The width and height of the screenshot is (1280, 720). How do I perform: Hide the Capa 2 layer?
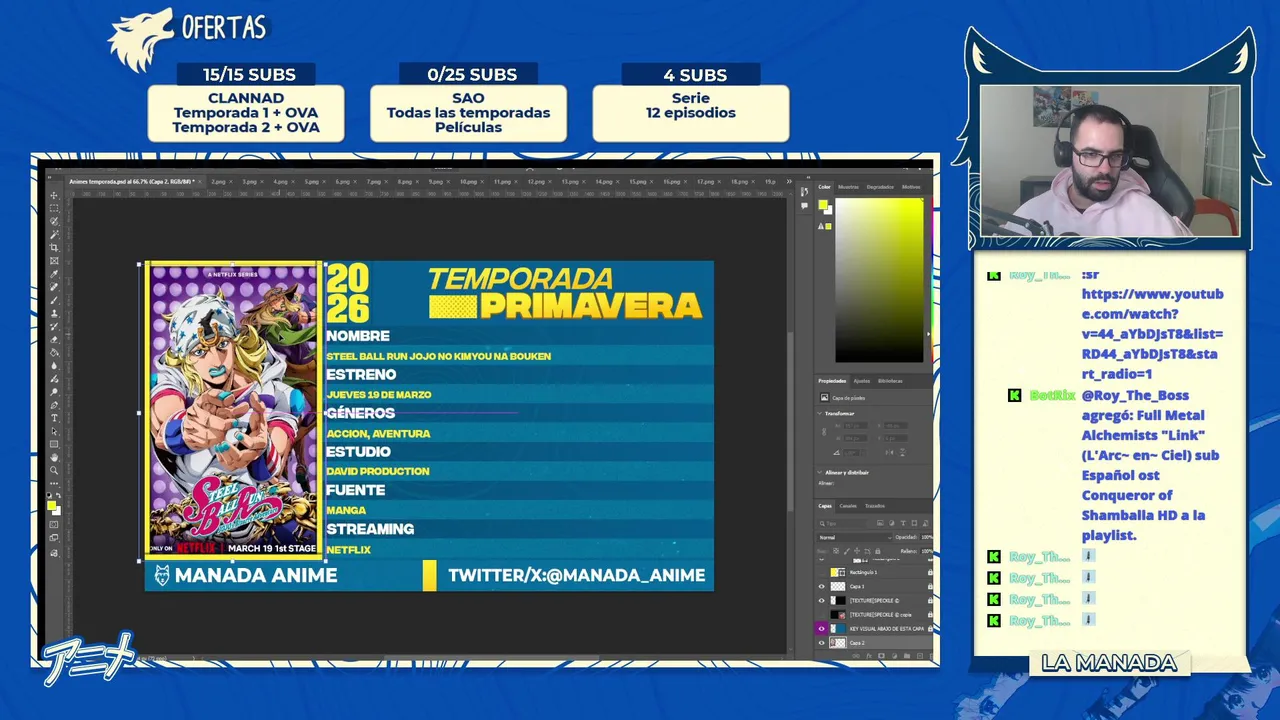(822, 643)
